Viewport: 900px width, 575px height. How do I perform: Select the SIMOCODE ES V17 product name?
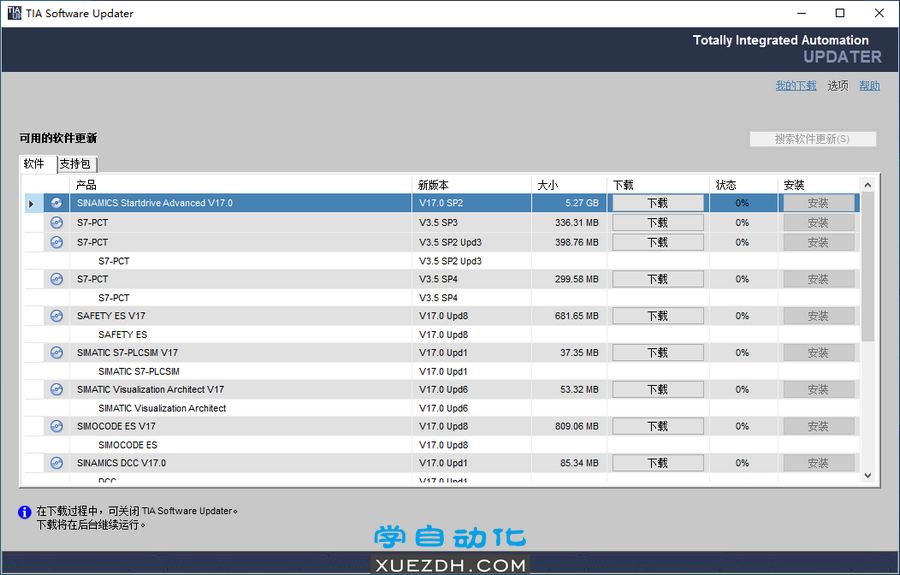pyautogui.click(x=116, y=426)
